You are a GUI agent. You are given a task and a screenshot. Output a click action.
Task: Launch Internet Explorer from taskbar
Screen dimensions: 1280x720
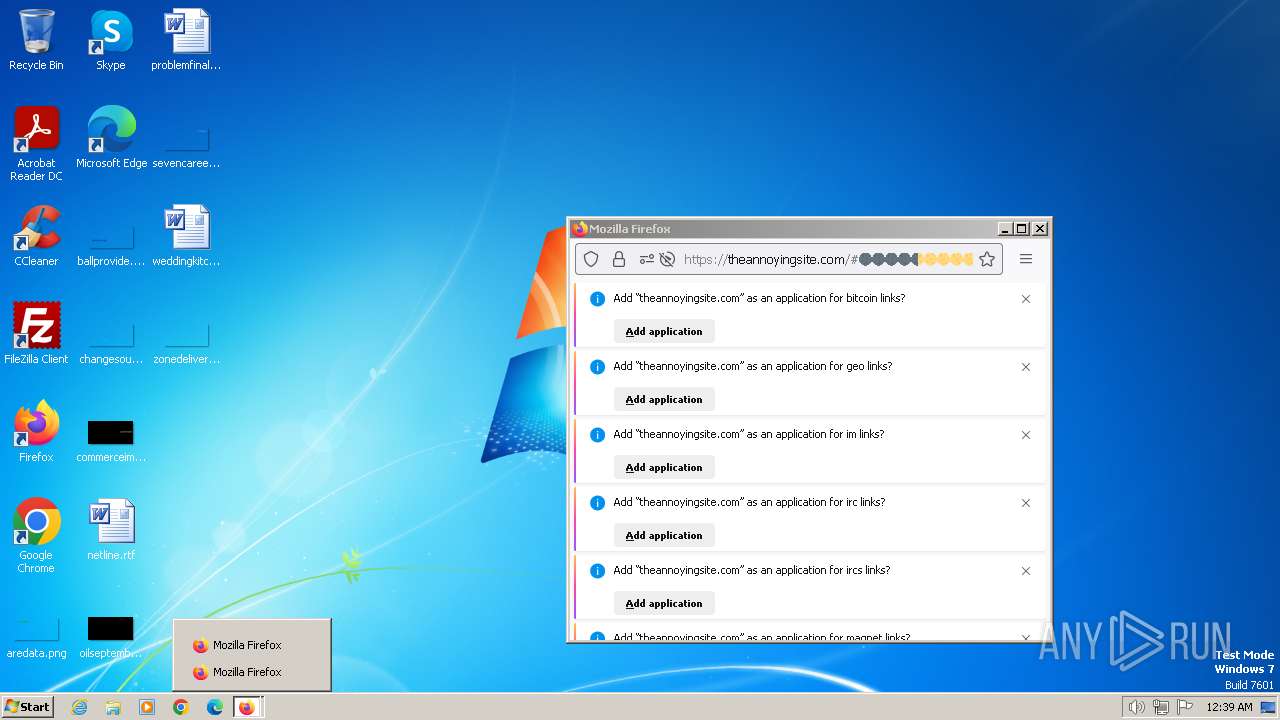(x=79, y=707)
